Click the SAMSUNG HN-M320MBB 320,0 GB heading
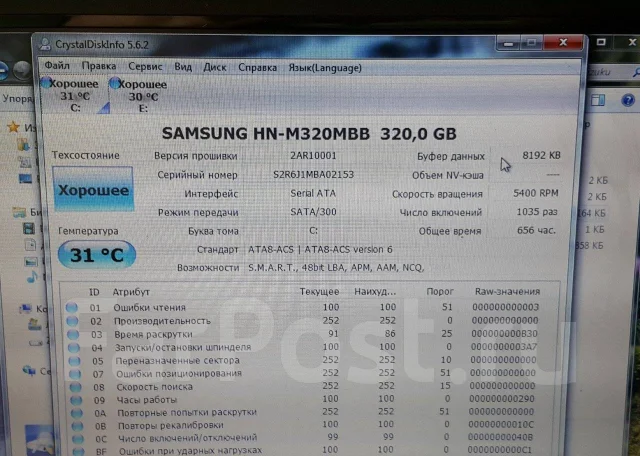 click(309, 133)
